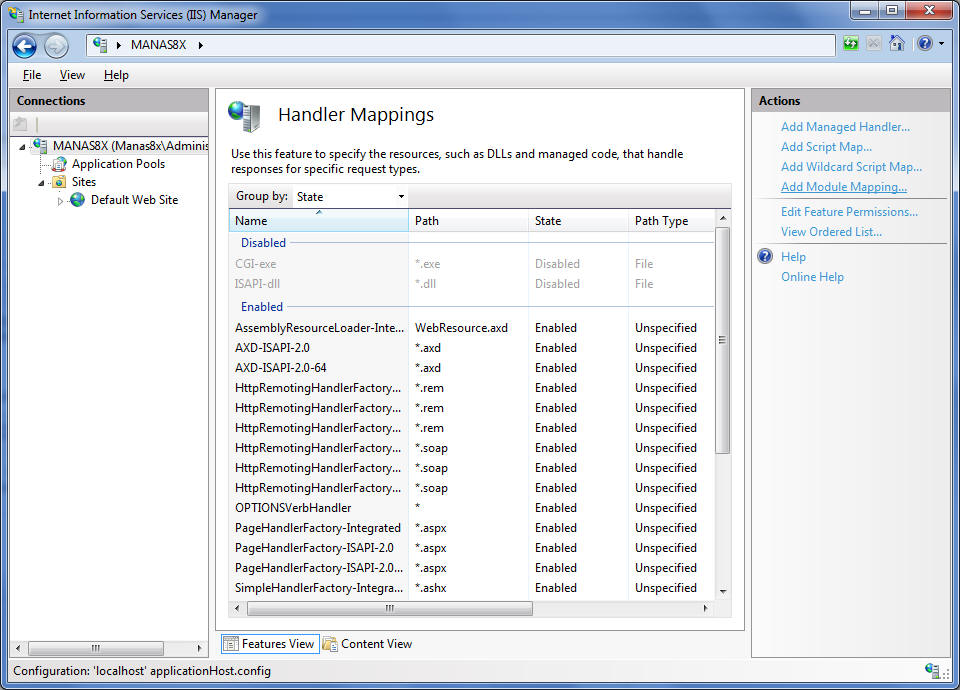Screen dimensions: 960x690
Task: Click the handler list scroll-down arrow
Action: coord(722,591)
